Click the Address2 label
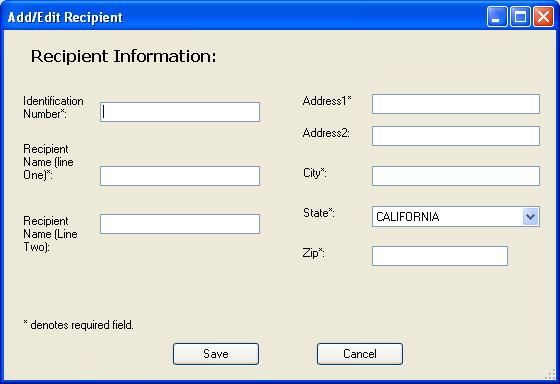The height and width of the screenshot is (384, 560). tap(326, 133)
